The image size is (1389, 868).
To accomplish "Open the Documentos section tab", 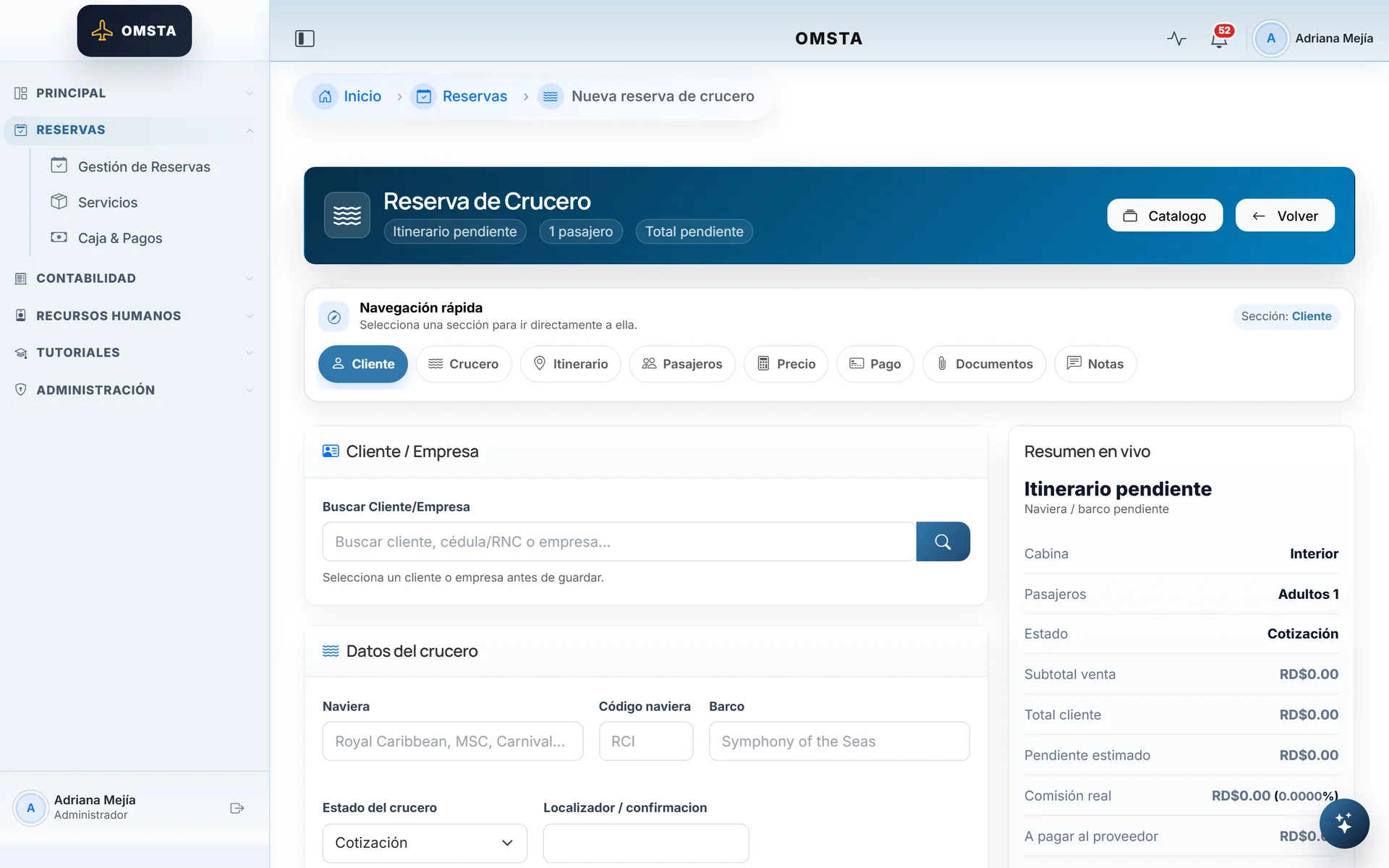I will tap(984, 364).
